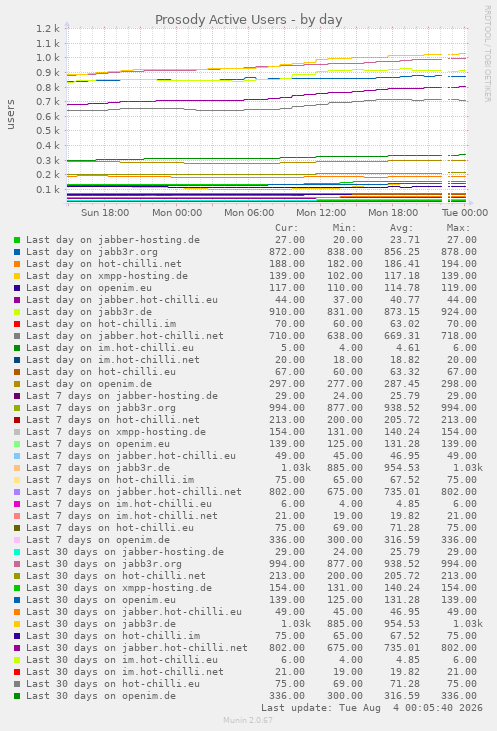Pick the yellow swatch for Last 30 days on jabb3r.de
The height and width of the screenshot is (731, 497).
pyautogui.click(x=17, y=624)
